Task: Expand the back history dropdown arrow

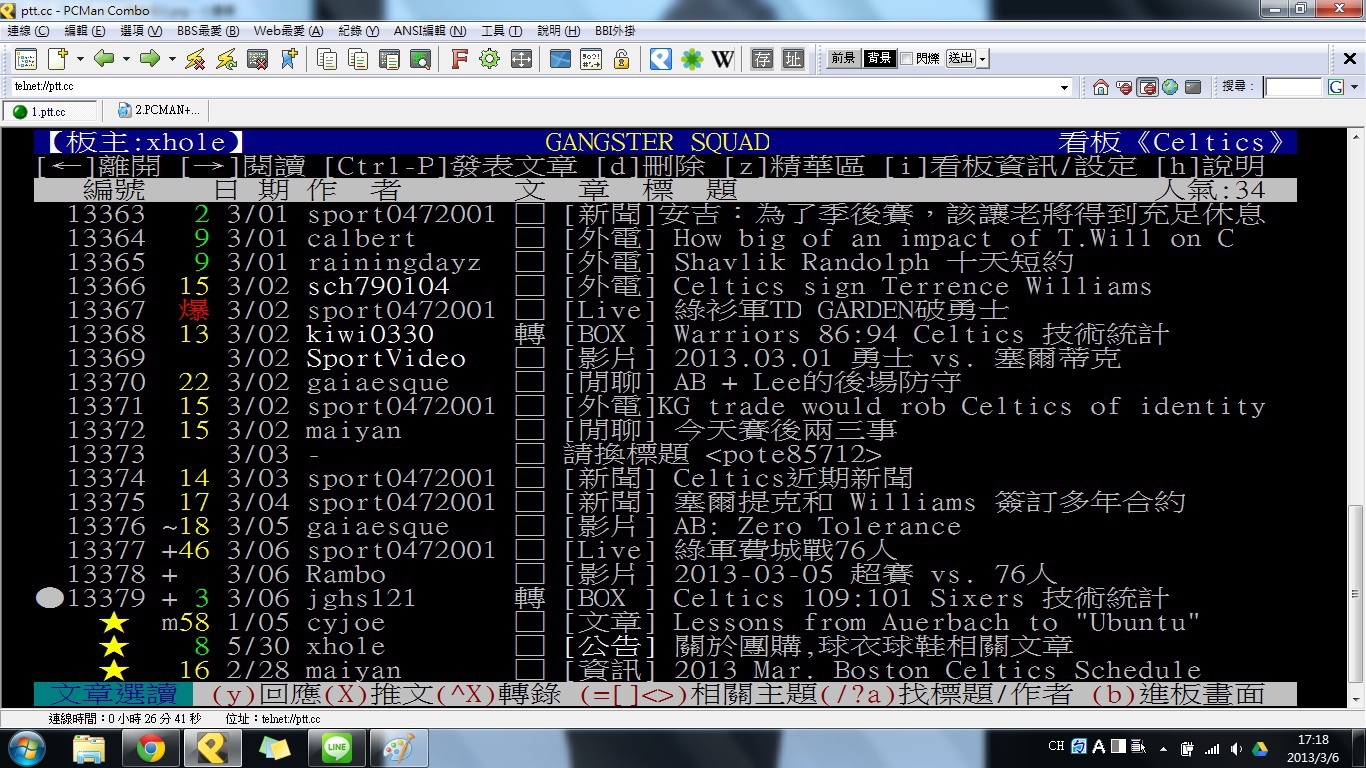Action: coord(126,59)
